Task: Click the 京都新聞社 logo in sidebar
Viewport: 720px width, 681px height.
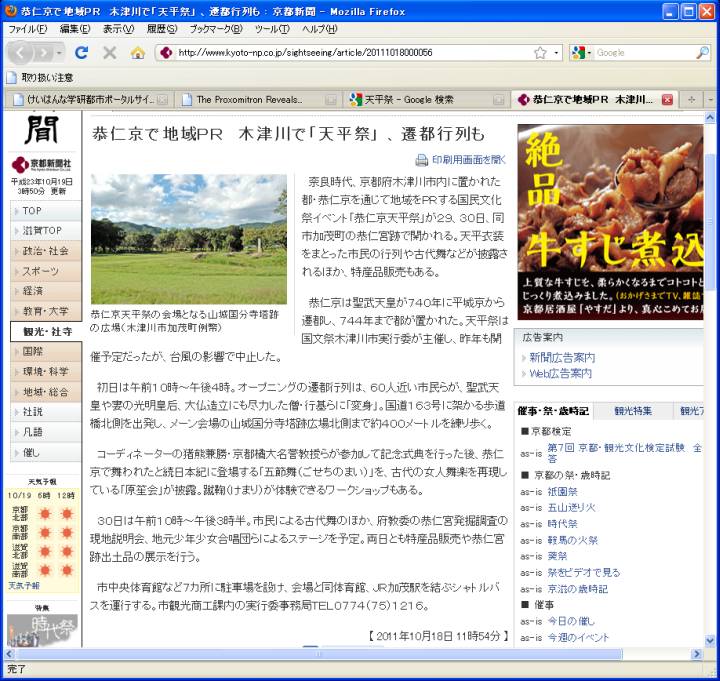Action: tap(41, 163)
